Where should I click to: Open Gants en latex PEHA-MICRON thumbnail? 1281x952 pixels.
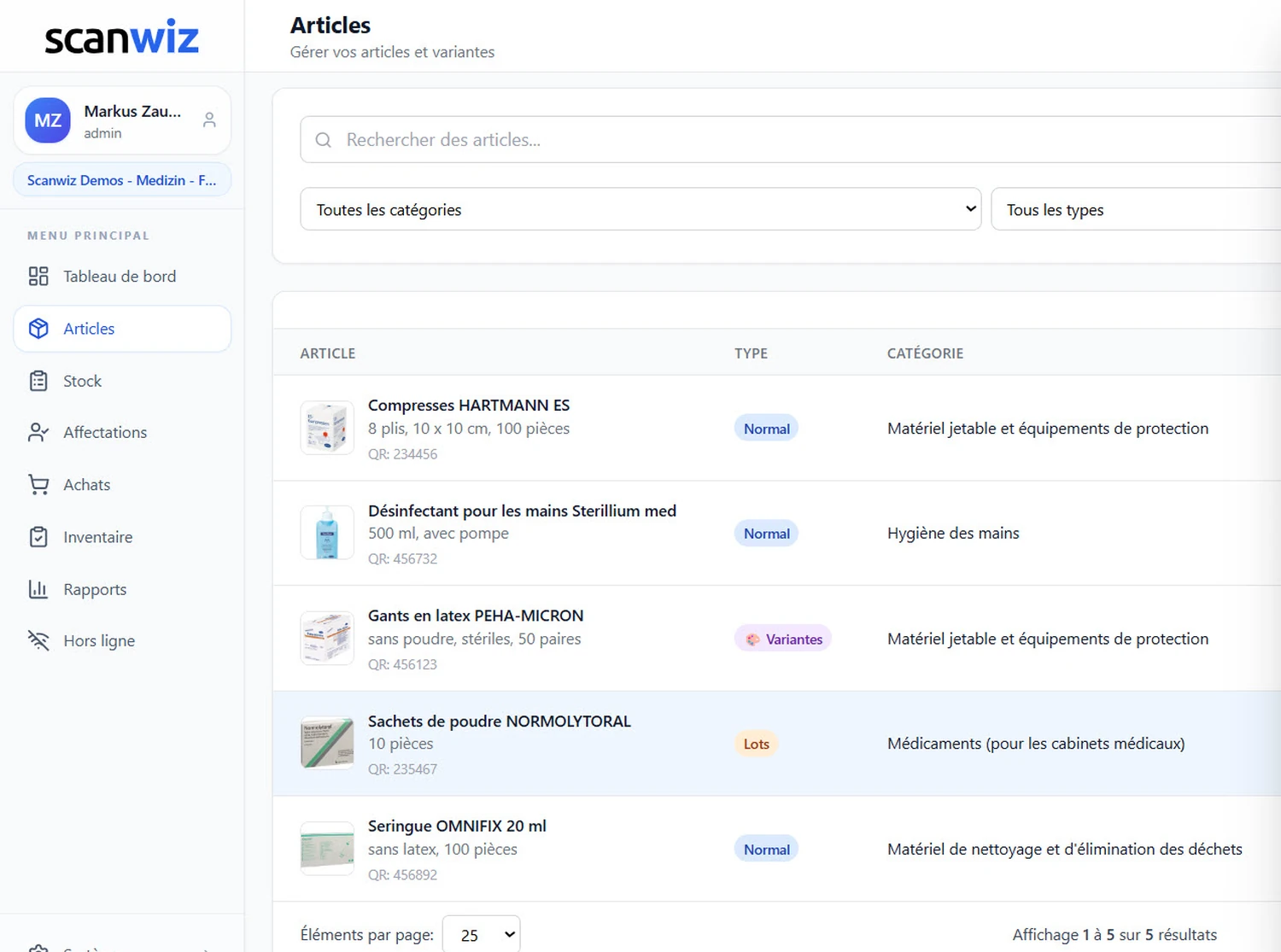pyautogui.click(x=327, y=638)
